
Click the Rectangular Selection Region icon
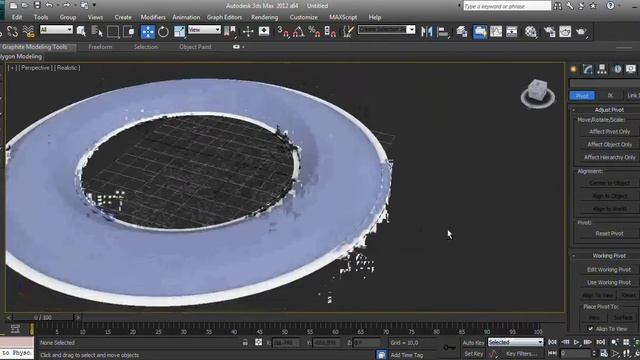point(113,32)
